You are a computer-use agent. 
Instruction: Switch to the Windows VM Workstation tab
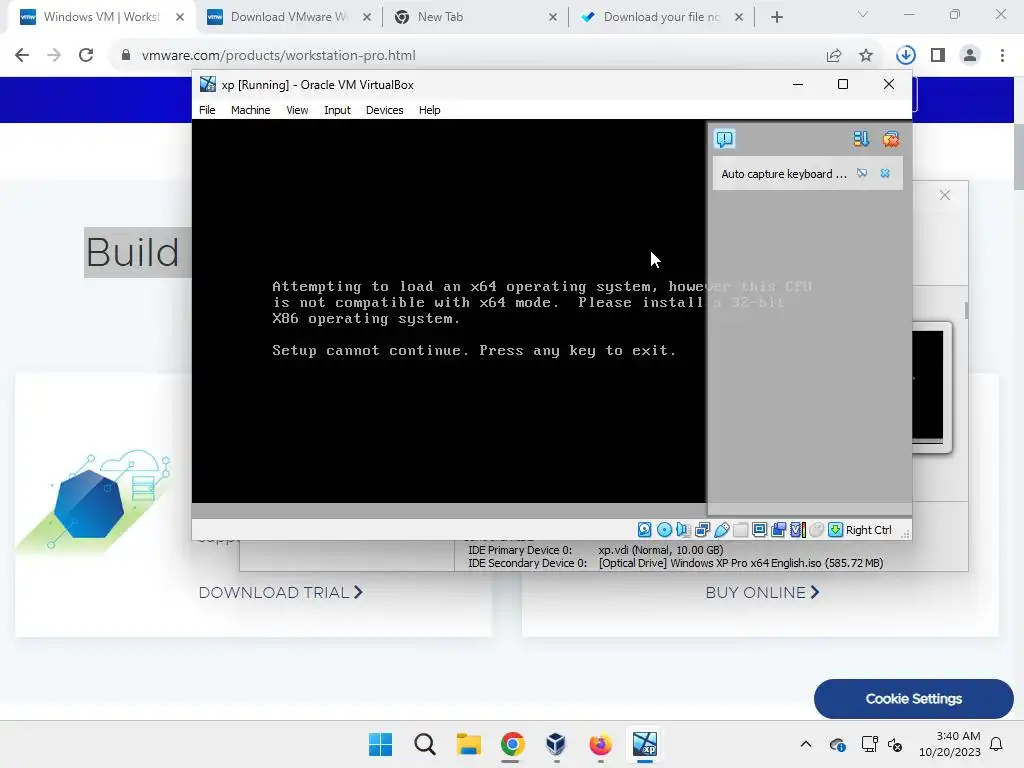[101, 17]
